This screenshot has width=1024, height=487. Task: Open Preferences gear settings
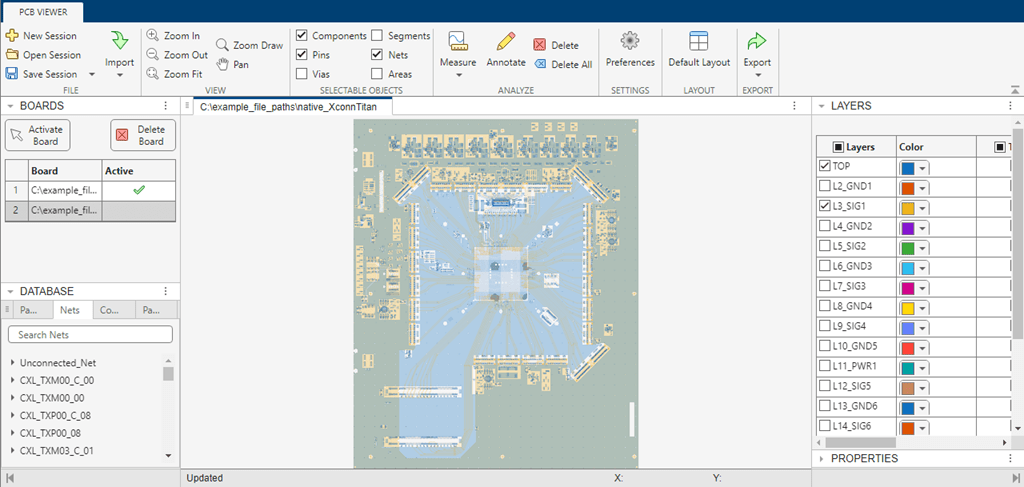coord(630,41)
